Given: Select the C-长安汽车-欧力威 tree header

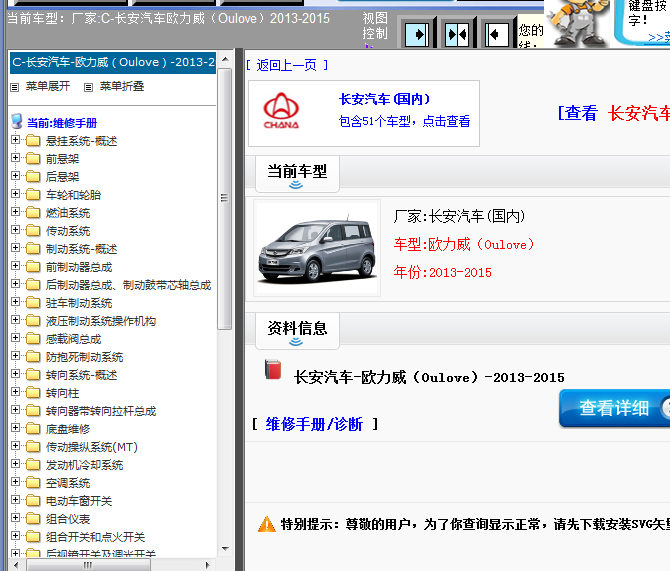Looking at the screenshot, I should (113, 62).
